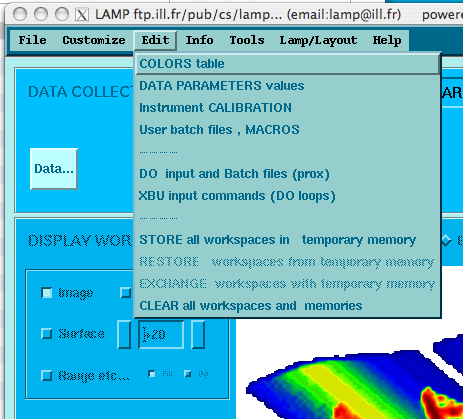Choose DATA PARAMETERS values
This screenshot has height=419, width=463.
(287, 86)
